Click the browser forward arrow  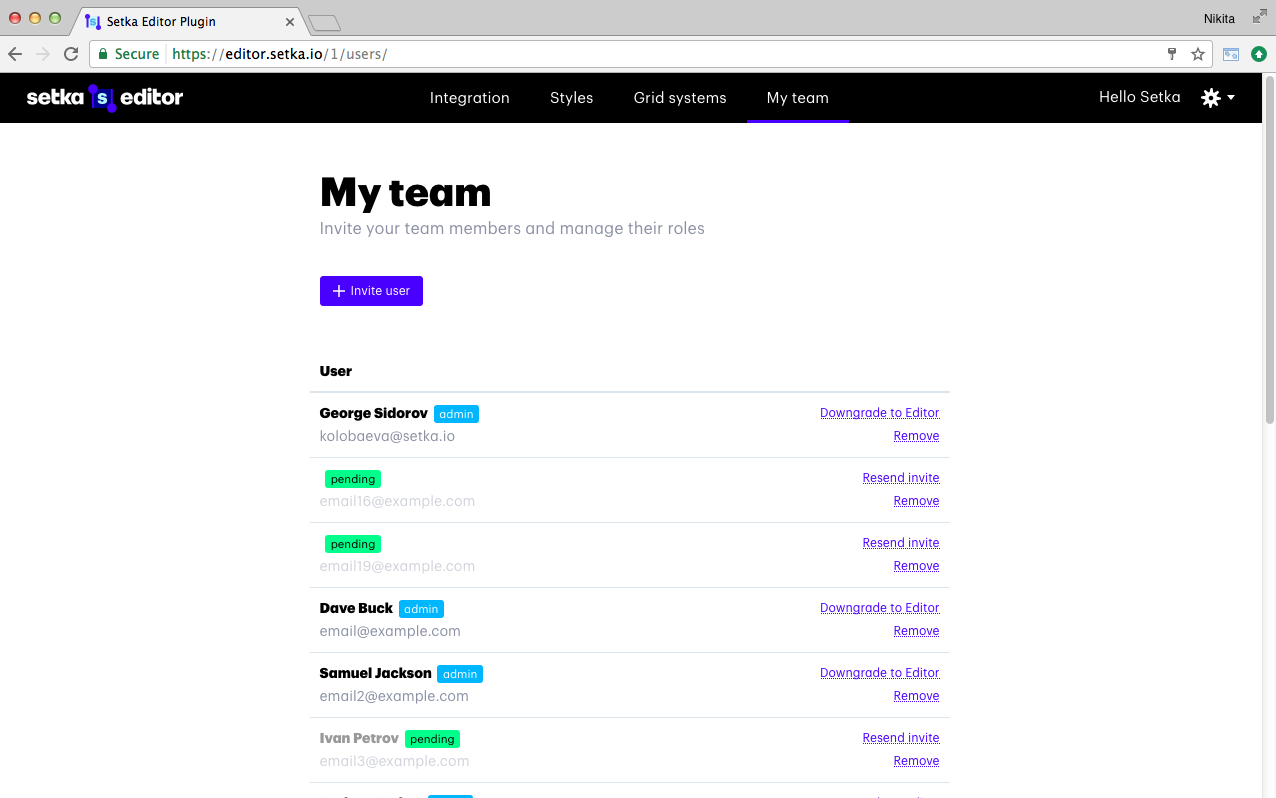click(43, 54)
